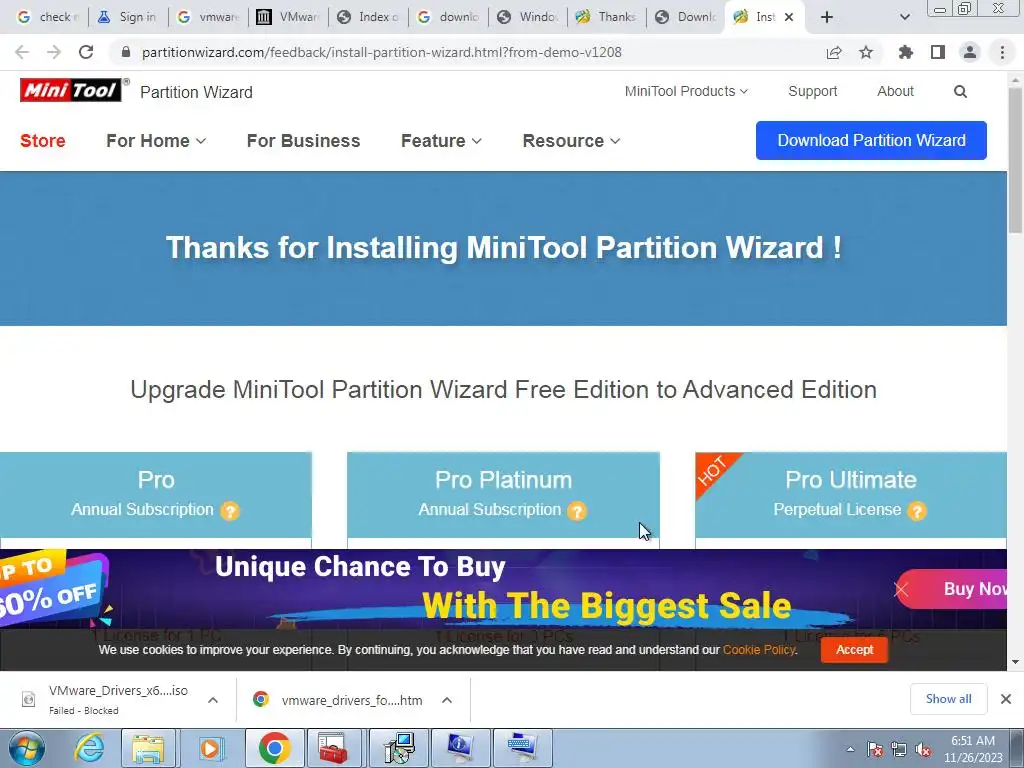Open Windows Explorer folder in taskbar

tap(148, 748)
